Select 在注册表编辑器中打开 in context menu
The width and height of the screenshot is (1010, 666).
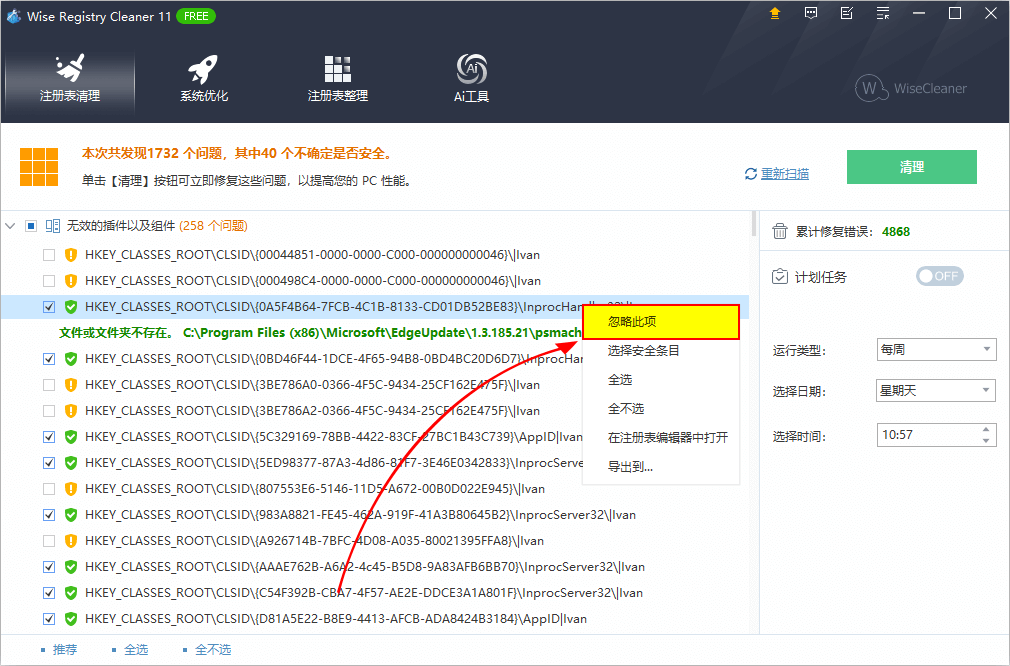tap(667, 438)
